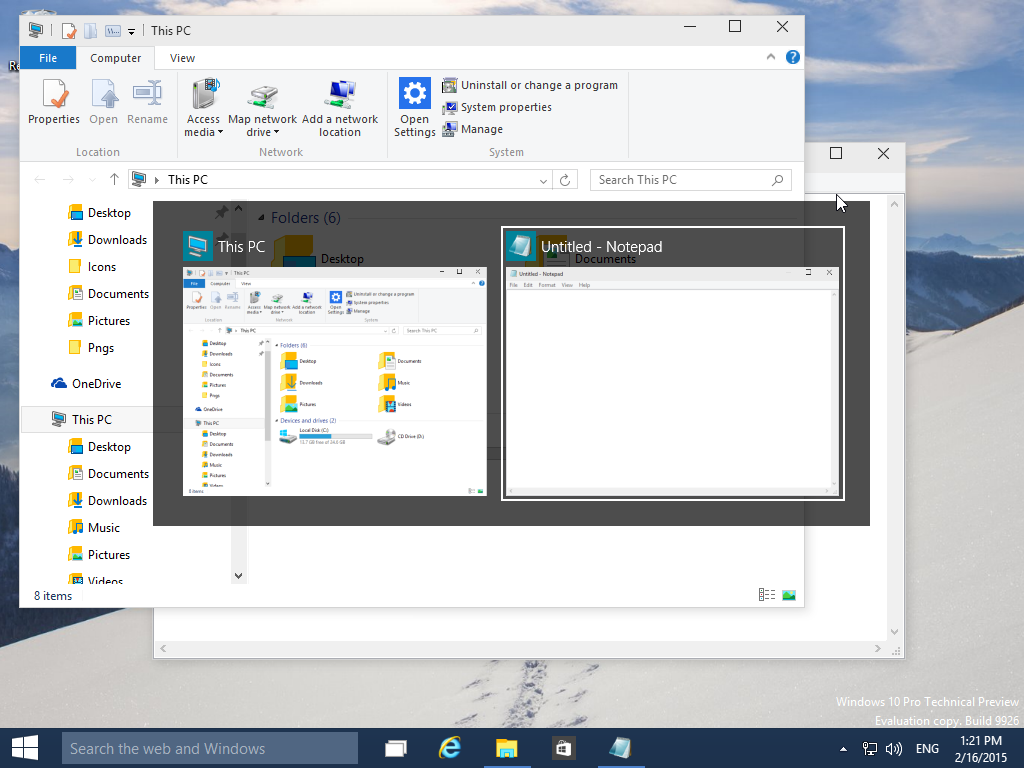The width and height of the screenshot is (1024, 768).
Task: Open the File menu
Action: tap(48, 58)
